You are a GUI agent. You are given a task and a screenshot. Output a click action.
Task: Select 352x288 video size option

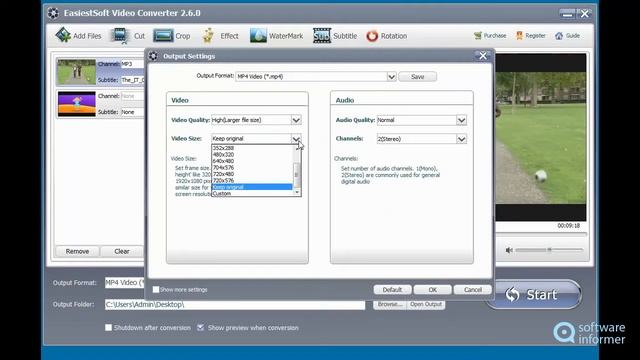tap(252, 148)
